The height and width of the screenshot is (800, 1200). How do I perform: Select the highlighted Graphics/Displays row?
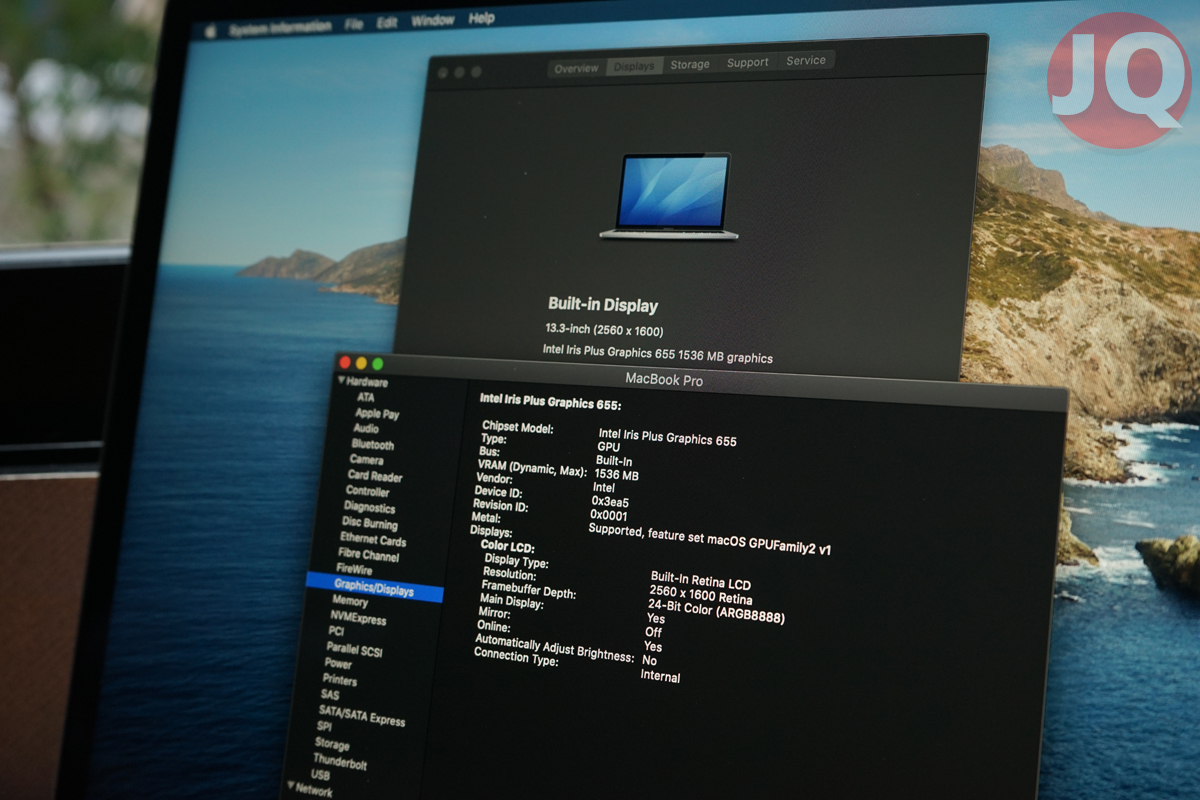point(374,587)
